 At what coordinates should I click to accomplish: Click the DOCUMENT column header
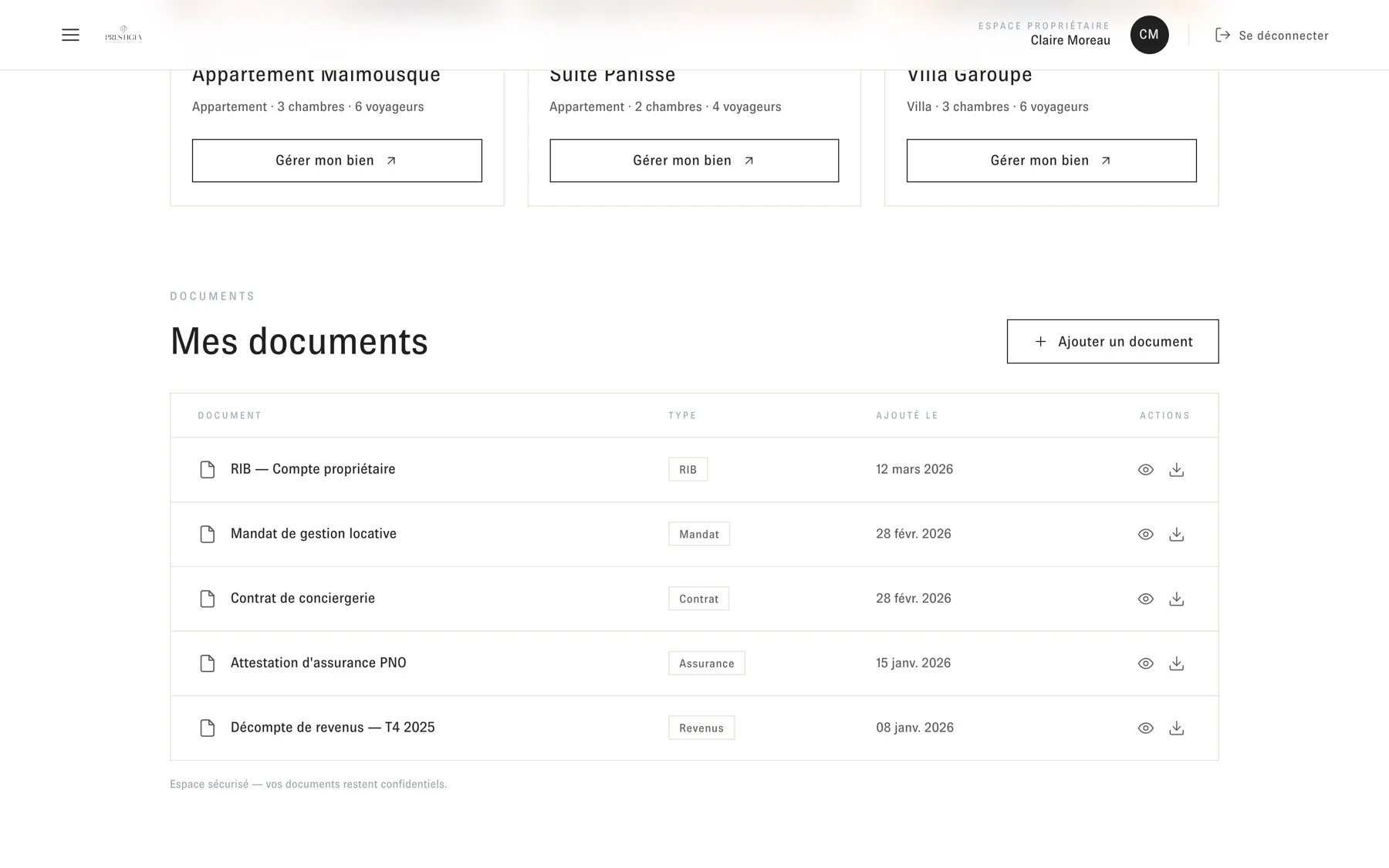230,415
